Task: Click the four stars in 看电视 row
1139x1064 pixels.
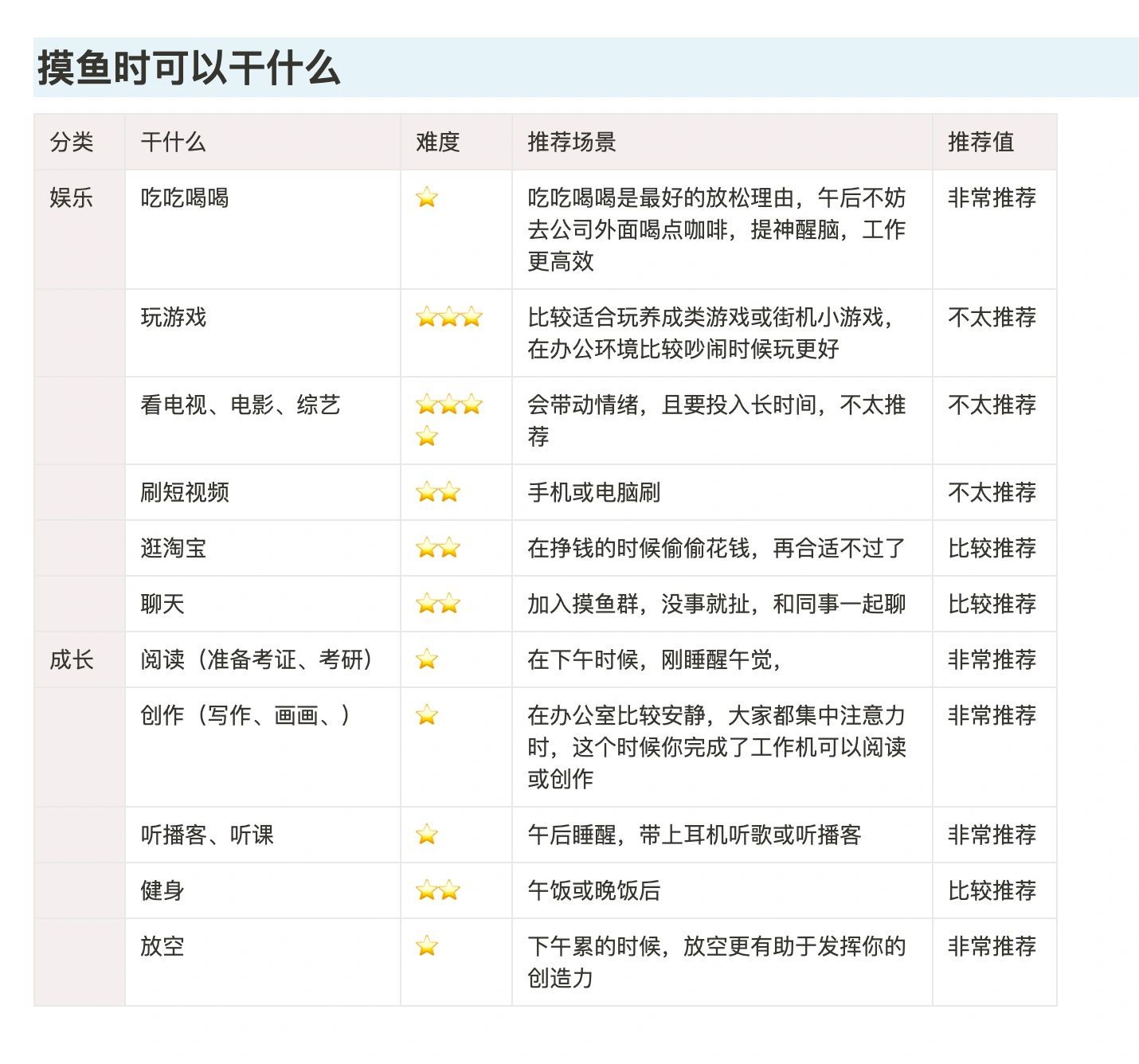Action: (x=449, y=421)
